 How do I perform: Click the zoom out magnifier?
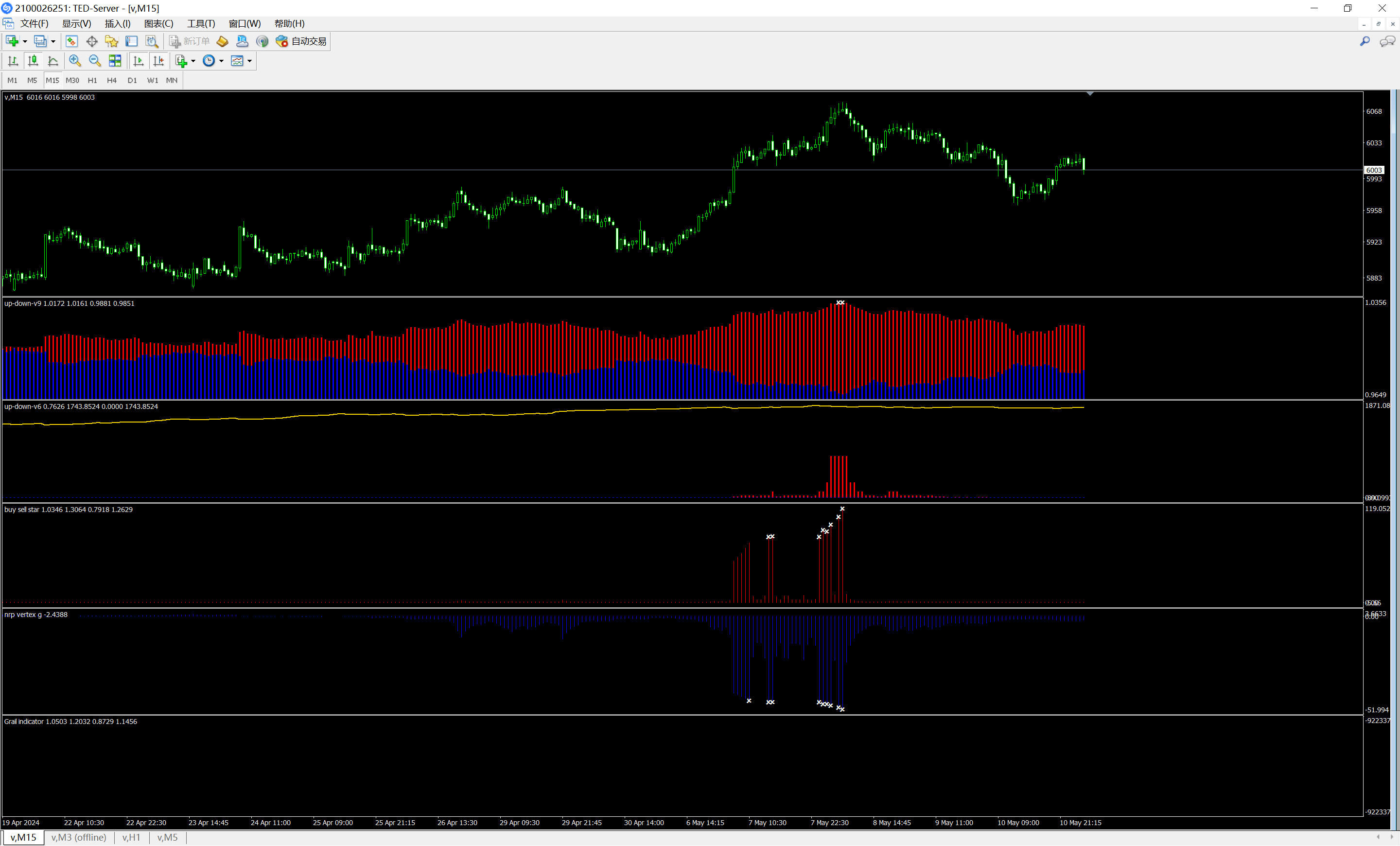coord(95,61)
